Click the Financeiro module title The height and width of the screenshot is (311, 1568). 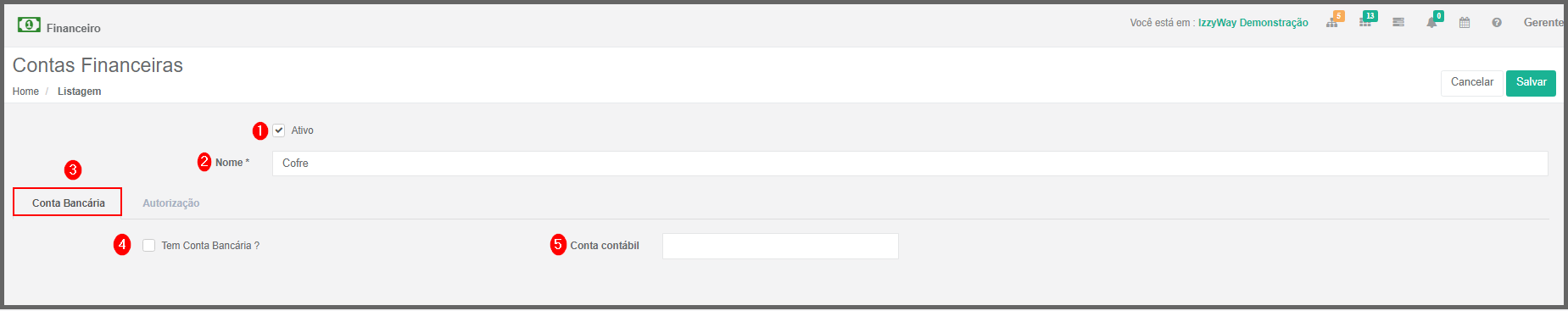74,28
